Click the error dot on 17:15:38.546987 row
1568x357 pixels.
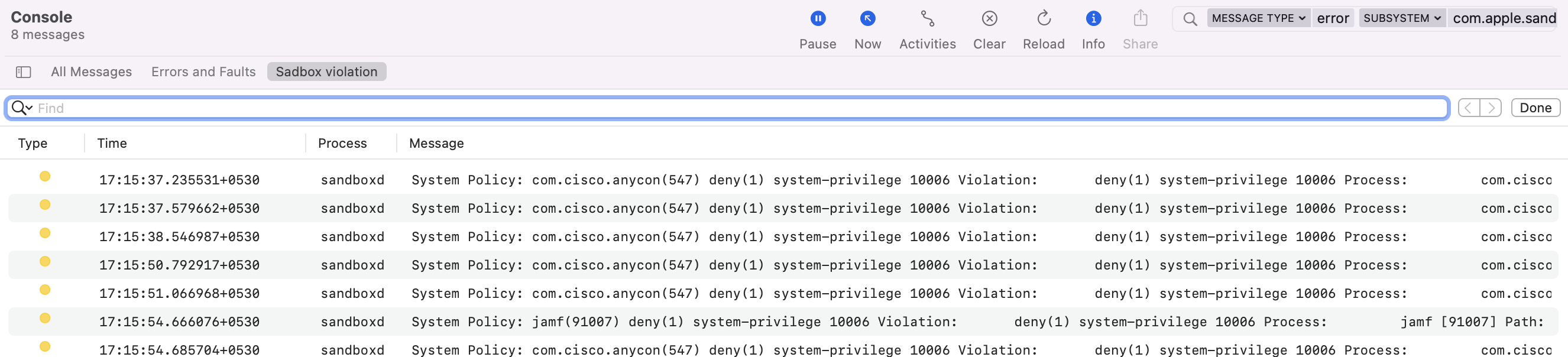pyautogui.click(x=44, y=233)
